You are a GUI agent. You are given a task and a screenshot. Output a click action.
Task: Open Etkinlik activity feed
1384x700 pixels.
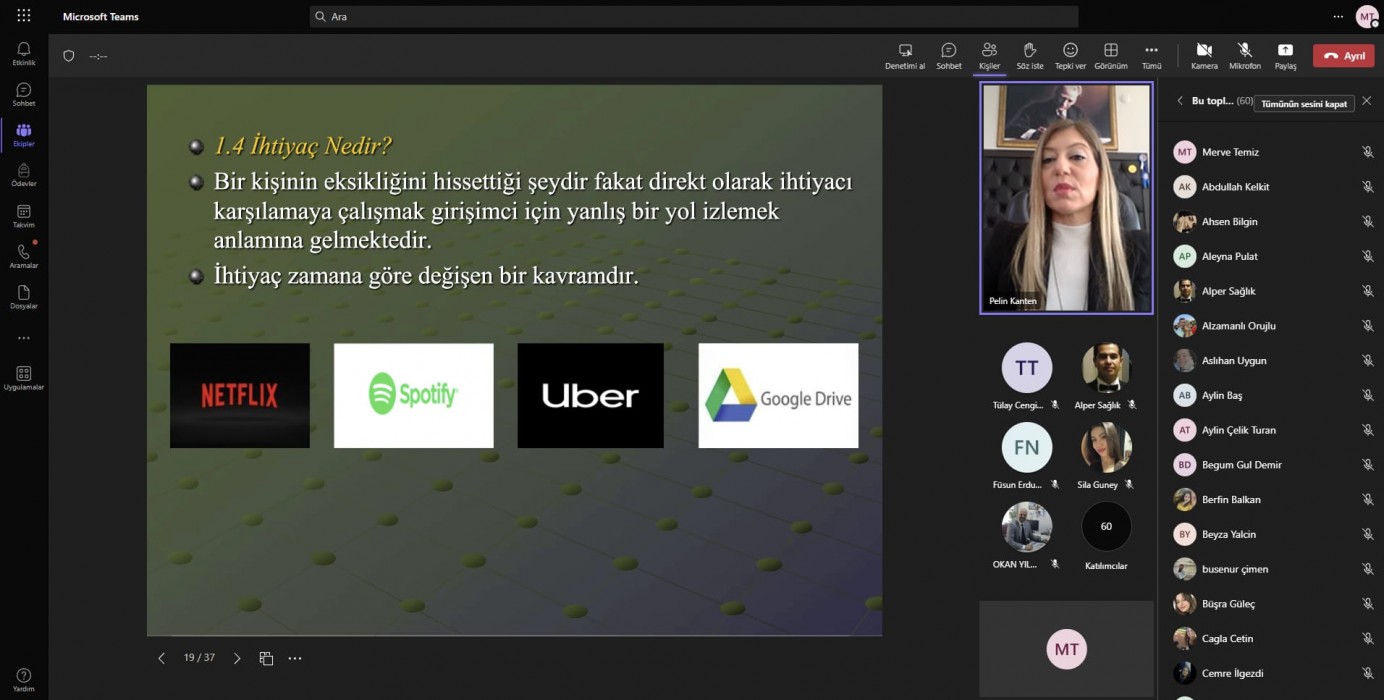[24, 54]
